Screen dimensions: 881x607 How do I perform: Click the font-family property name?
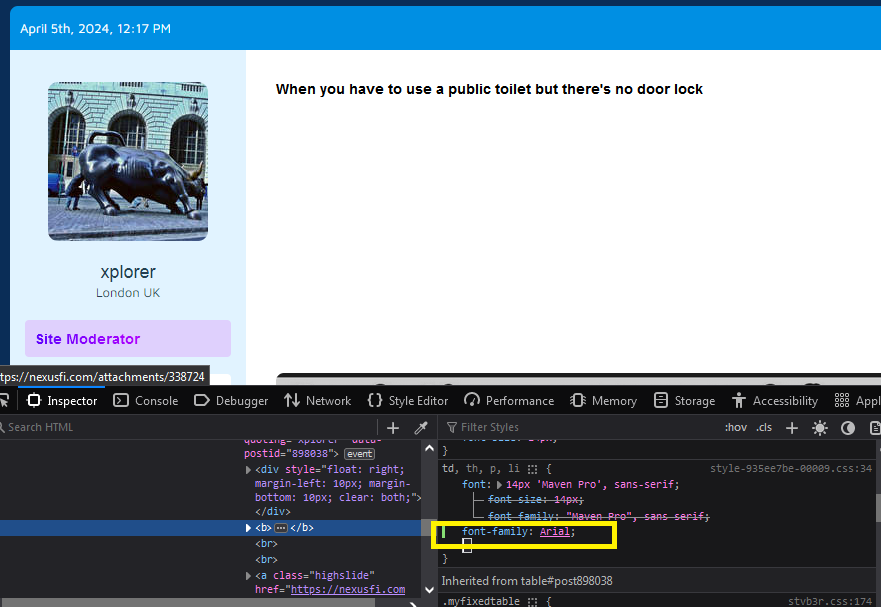494,531
